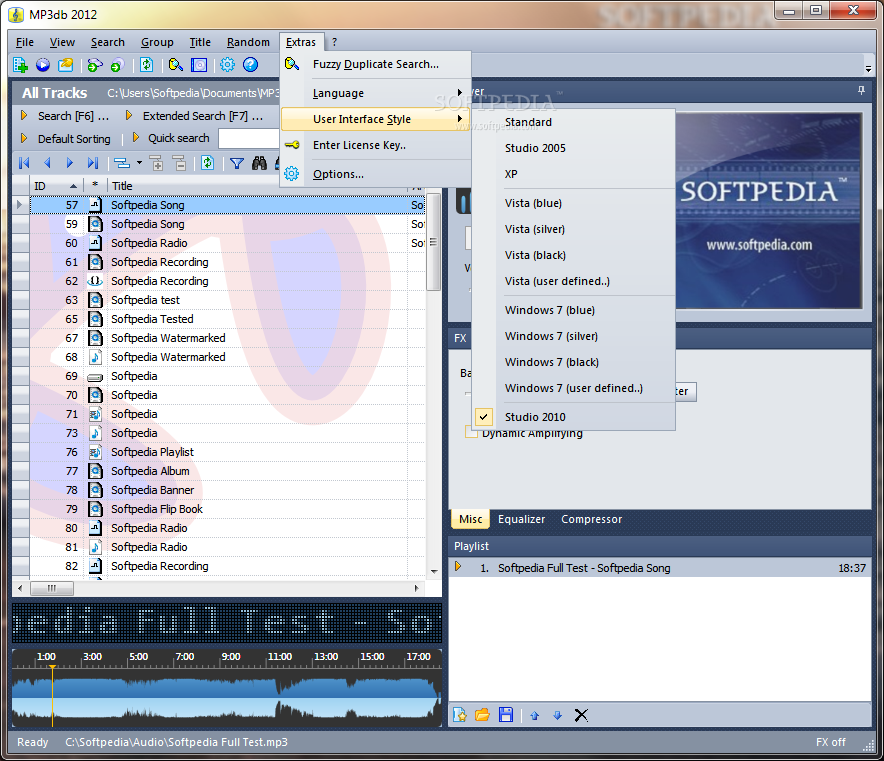This screenshot has height=761, width=884.
Task: Go to next record arrow
Action: pos(69,163)
